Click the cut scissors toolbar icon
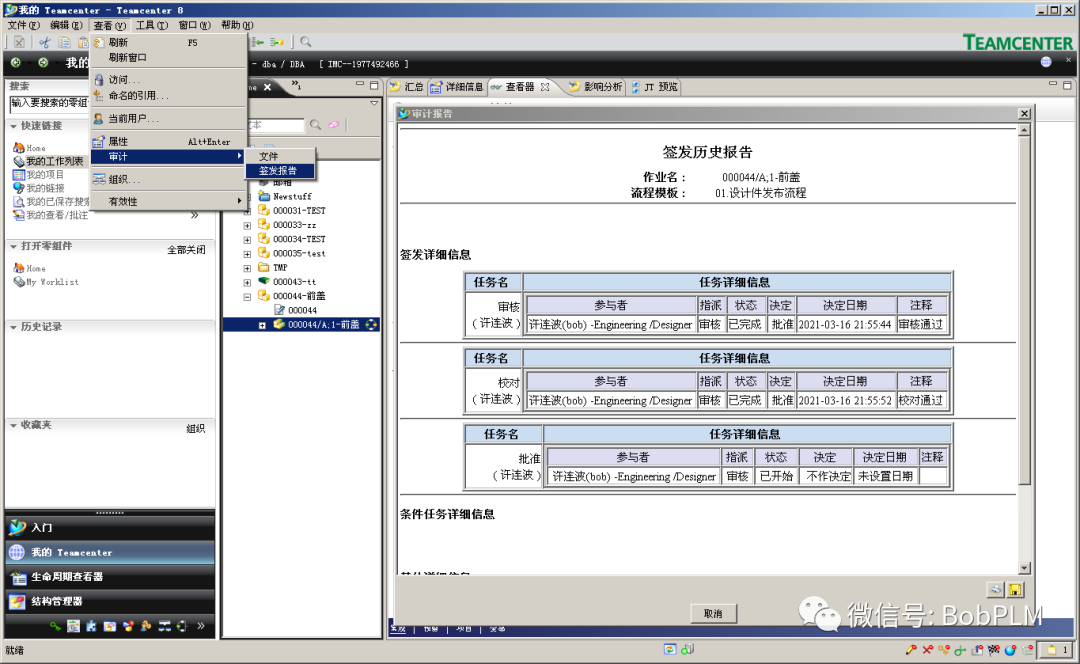 pyautogui.click(x=45, y=42)
